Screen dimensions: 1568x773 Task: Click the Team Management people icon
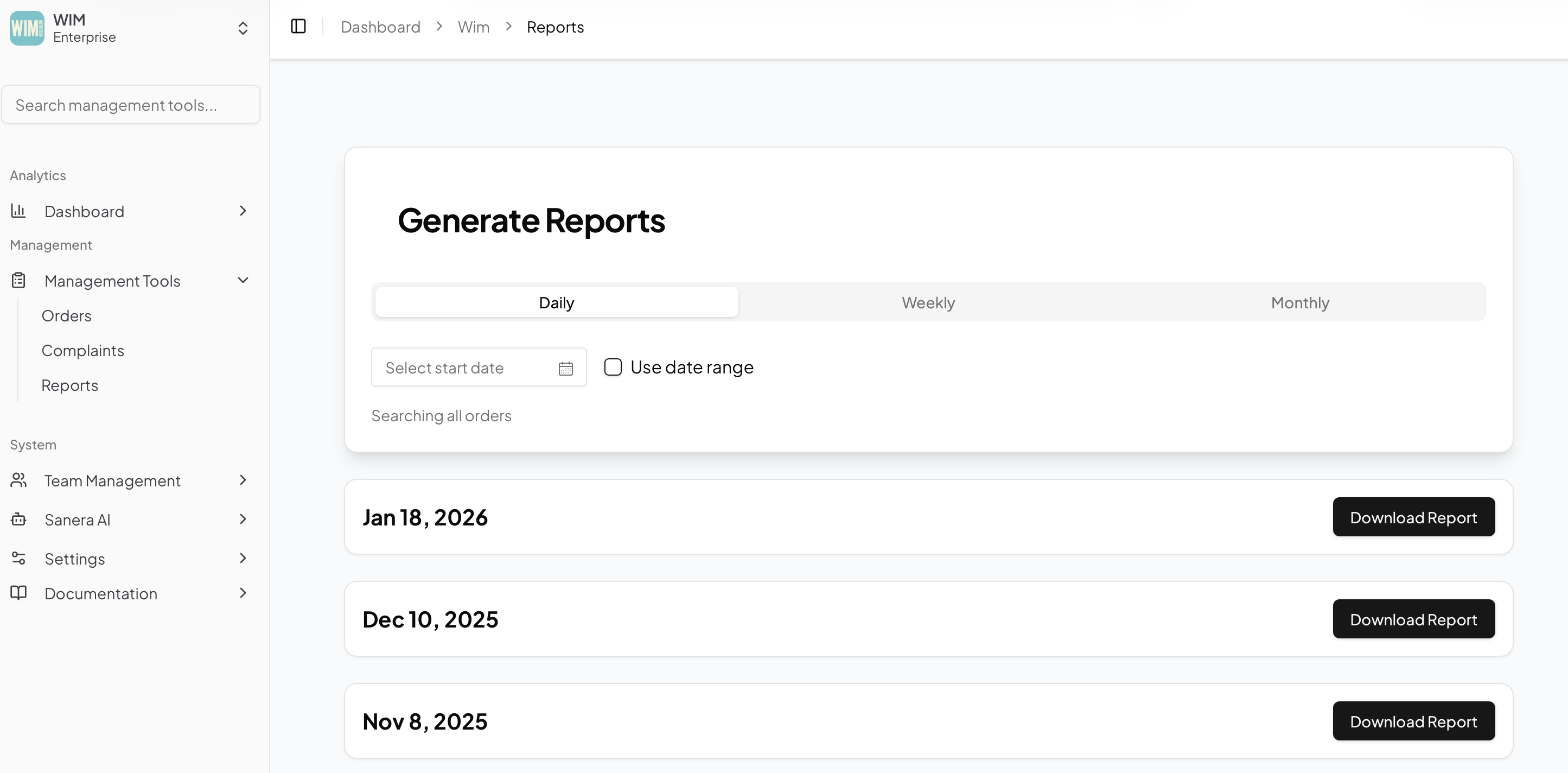(18, 480)
